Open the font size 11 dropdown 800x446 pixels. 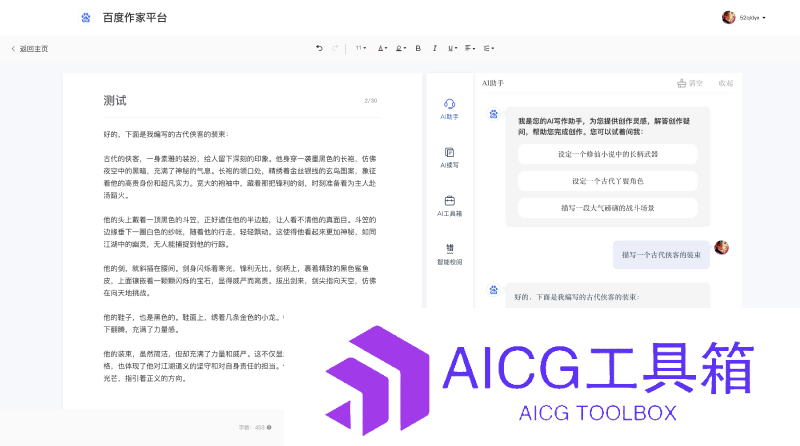pyautogui.click(x=361, y=48)
